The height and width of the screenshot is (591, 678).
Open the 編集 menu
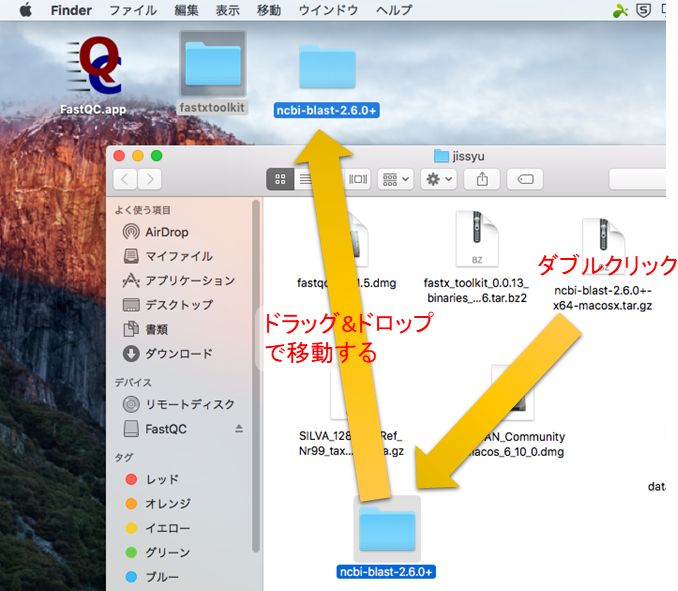click(x=186, y=10)
